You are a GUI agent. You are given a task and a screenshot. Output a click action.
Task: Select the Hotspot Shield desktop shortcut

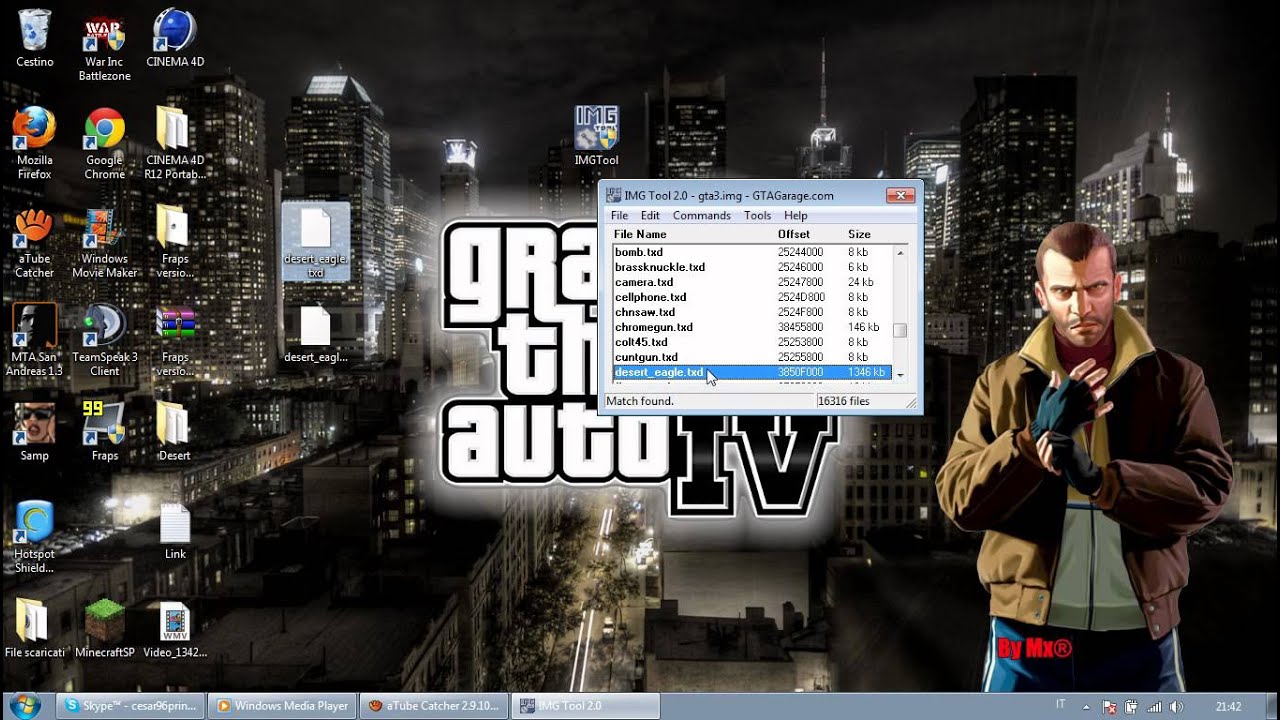[35, 537]
